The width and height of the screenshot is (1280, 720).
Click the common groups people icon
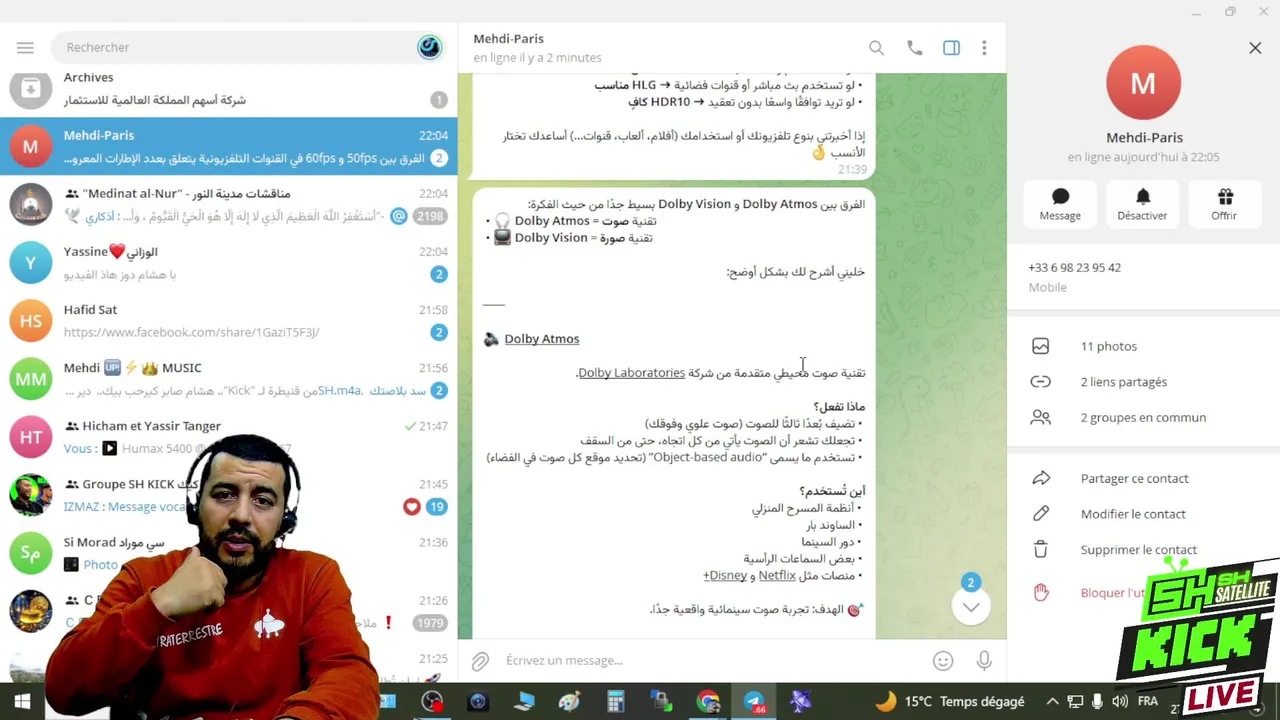1041,418
